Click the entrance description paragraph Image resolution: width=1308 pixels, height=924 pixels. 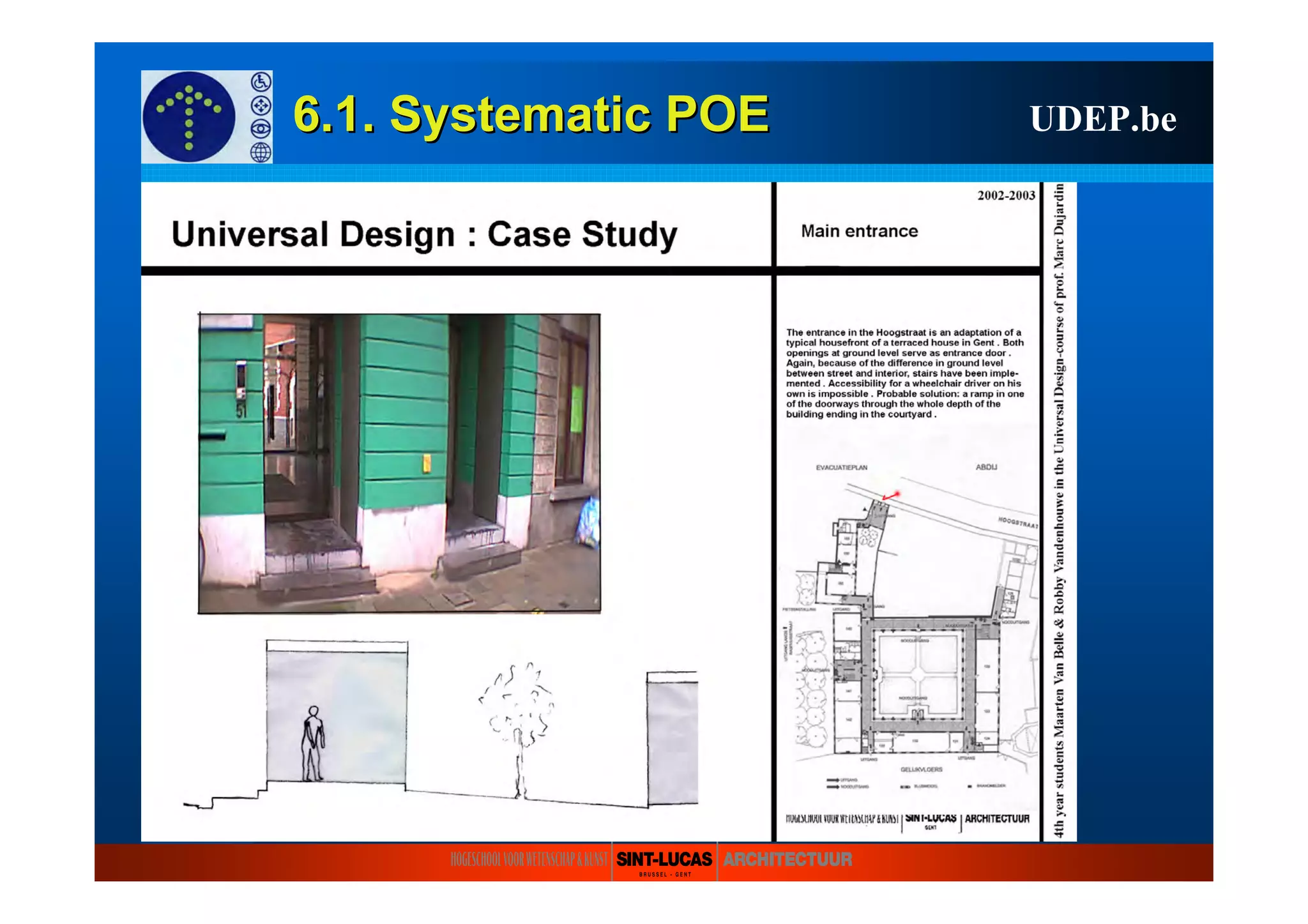pos(905,373)
